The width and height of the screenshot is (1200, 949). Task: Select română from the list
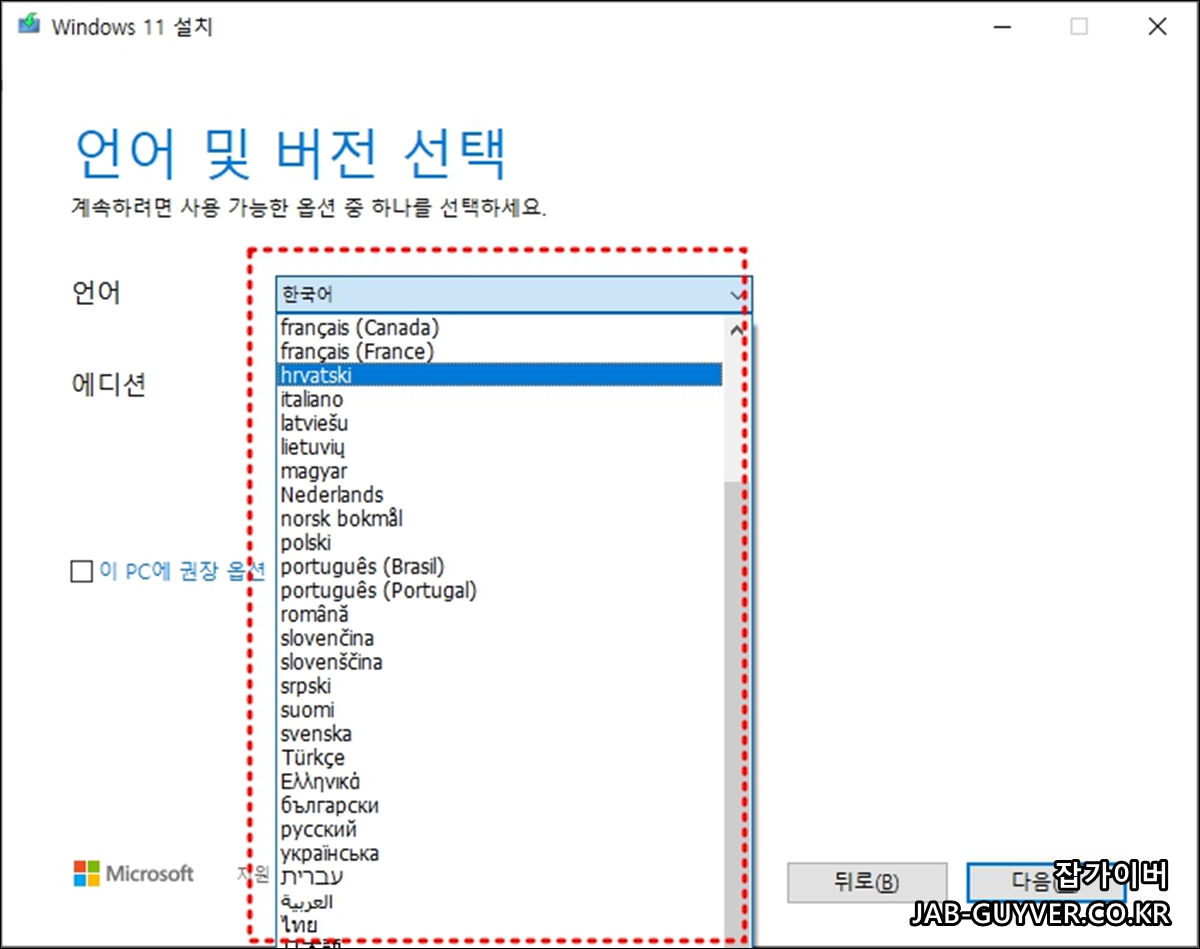pyautogui.click(x=500, y=615)
